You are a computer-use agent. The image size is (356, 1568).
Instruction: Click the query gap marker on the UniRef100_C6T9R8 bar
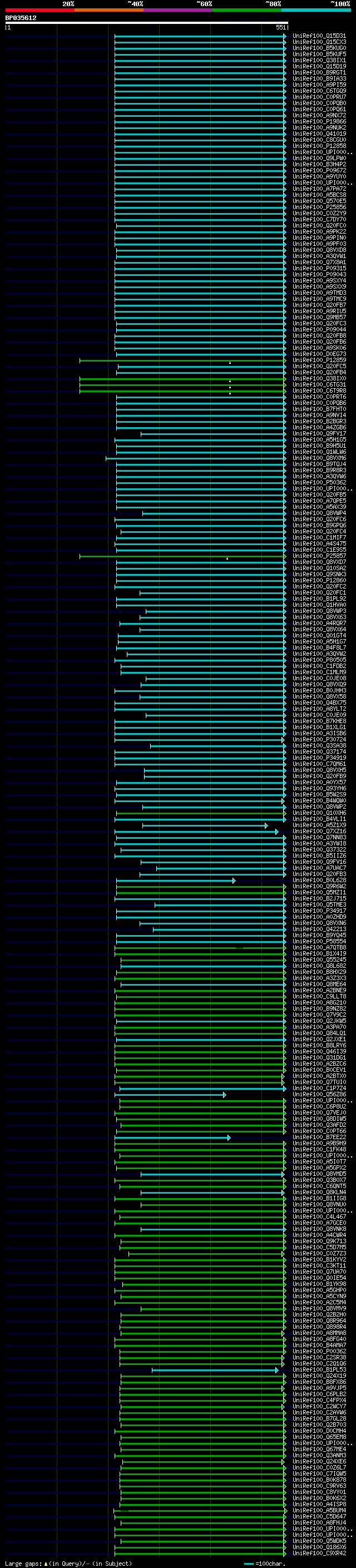point(230,393)
